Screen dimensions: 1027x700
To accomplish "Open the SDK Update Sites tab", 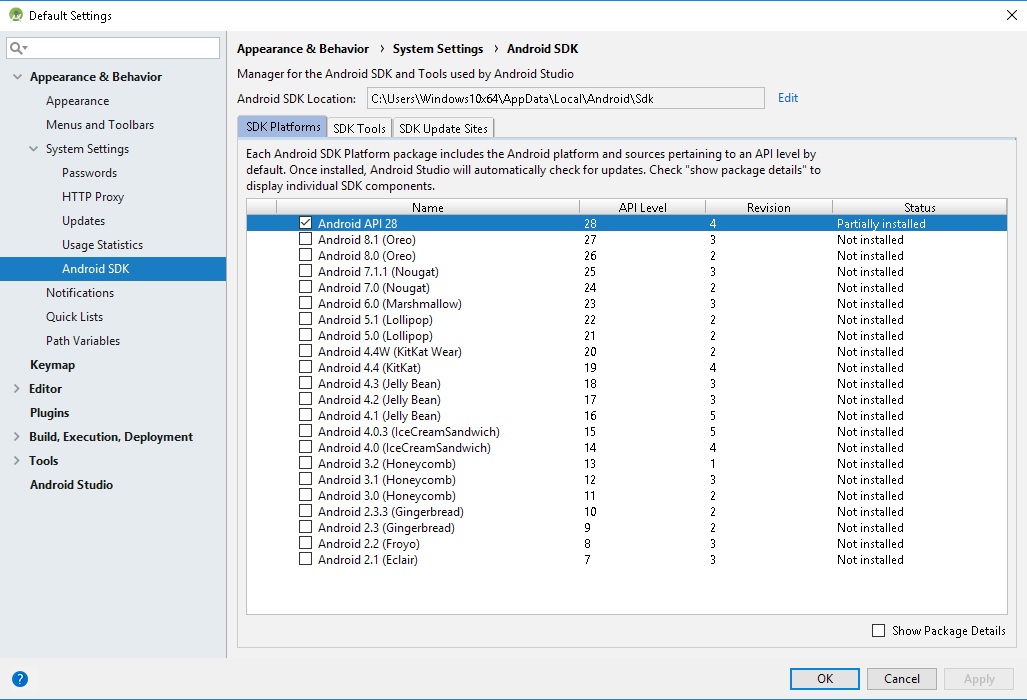I will (x=443, y=128).
